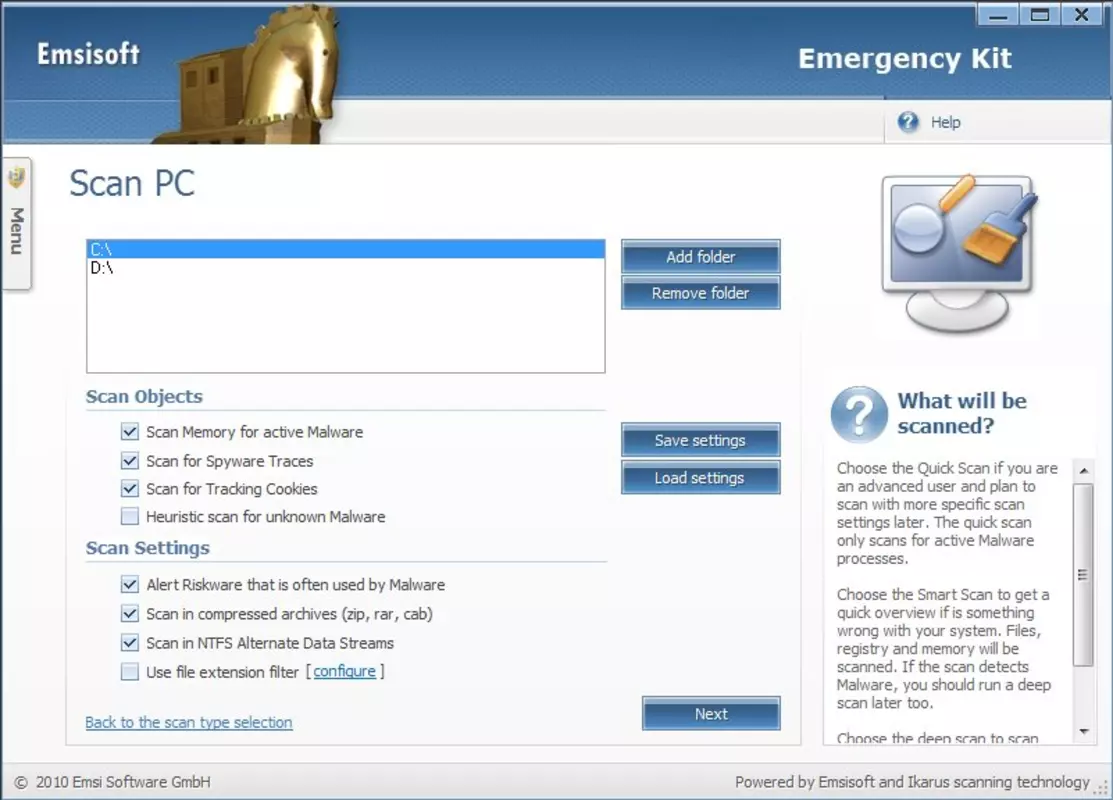Click the Help question mark icon

907,122
